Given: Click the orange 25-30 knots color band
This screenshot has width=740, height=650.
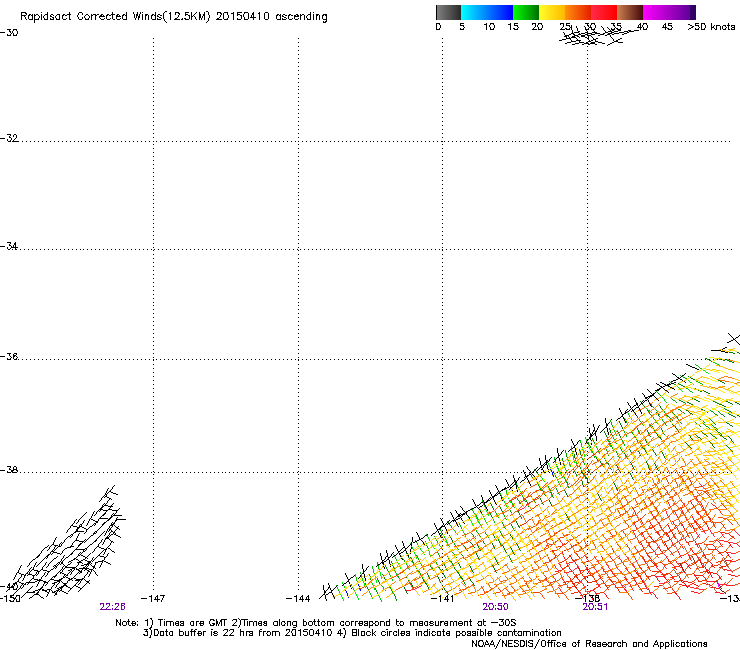Looking at the screenshot, I should point(578,12).
